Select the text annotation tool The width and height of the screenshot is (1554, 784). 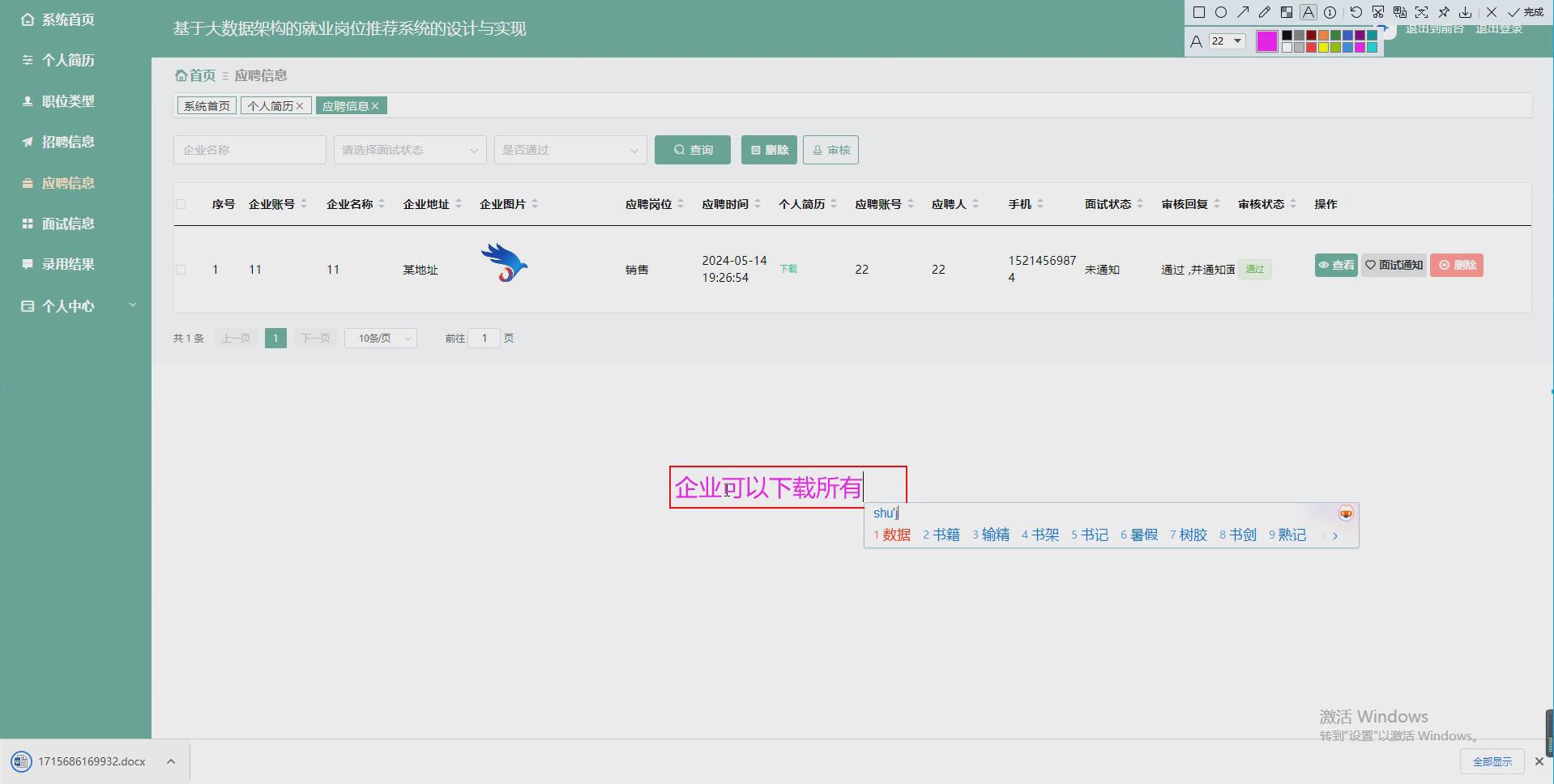(1309, 12)
